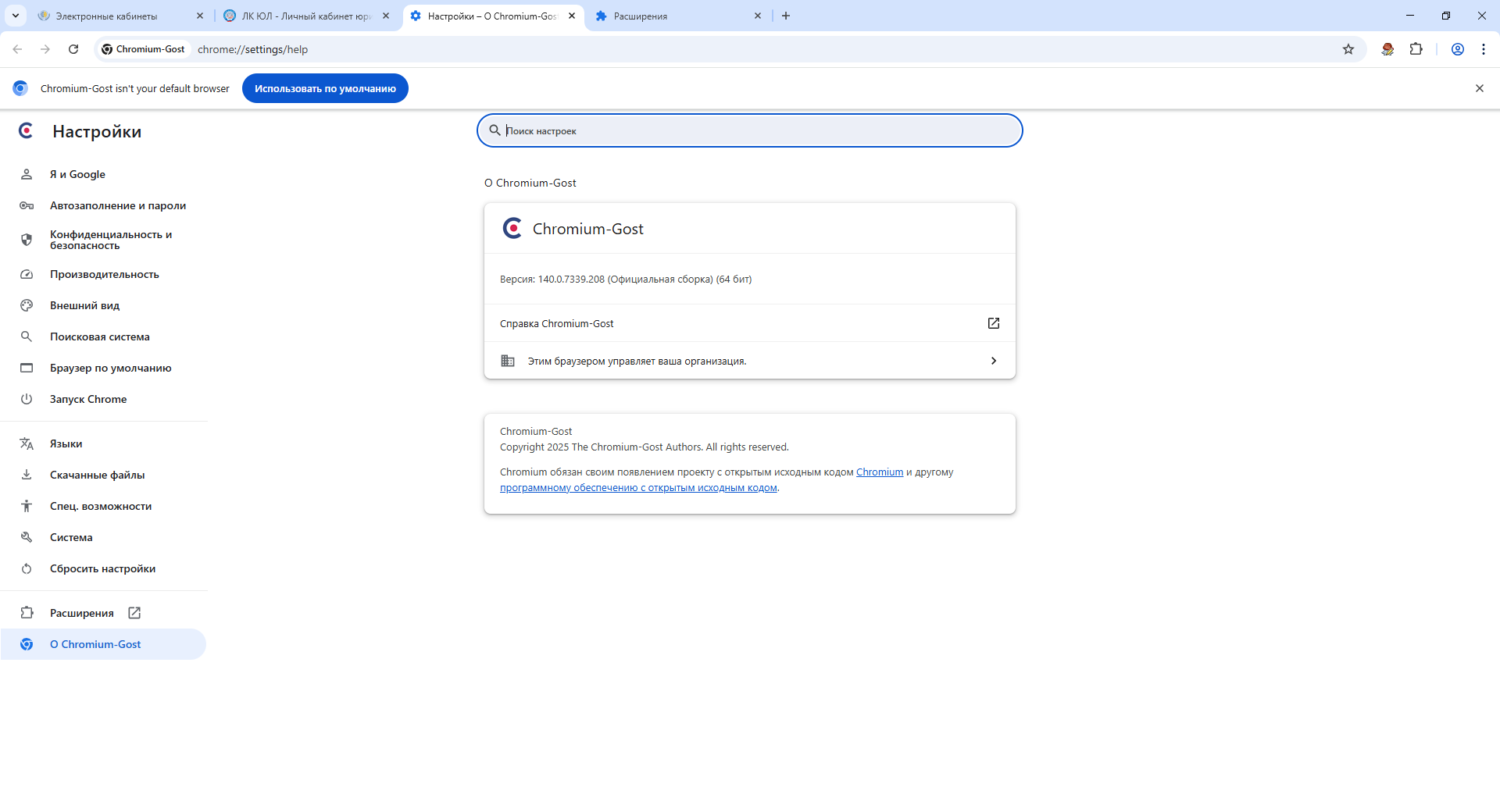Open Расширения in the sidebar

coord(104,613)
